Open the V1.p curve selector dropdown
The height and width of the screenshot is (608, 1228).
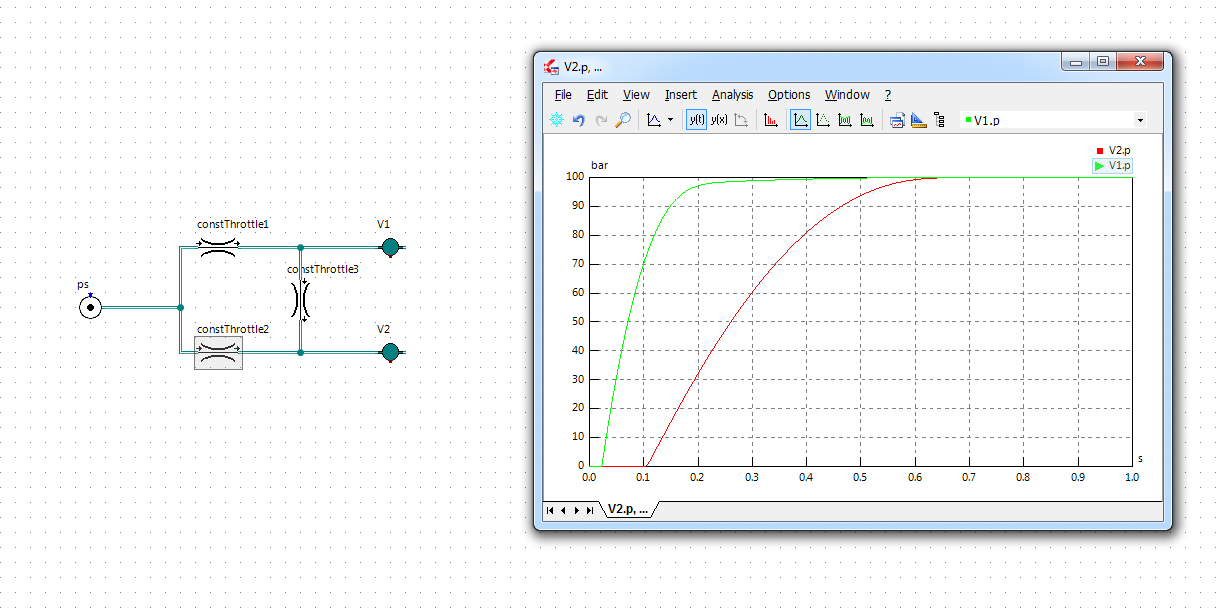pos(1140,120)
